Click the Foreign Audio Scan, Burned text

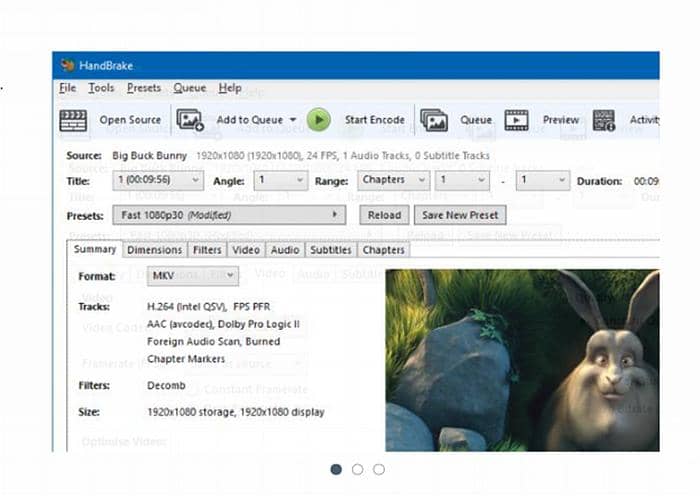[213, 342]
